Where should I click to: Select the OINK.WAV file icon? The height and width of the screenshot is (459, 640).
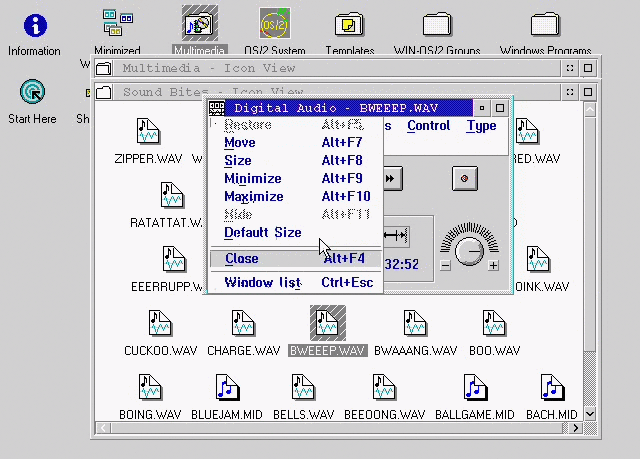tap(538, 259)
